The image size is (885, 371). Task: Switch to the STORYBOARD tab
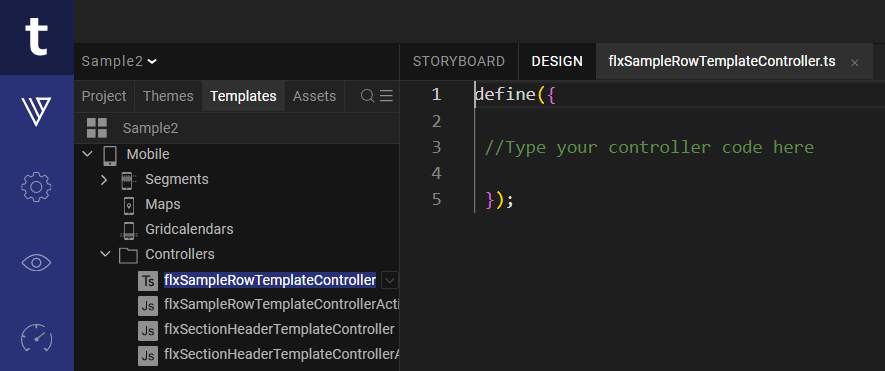[459, 62]
